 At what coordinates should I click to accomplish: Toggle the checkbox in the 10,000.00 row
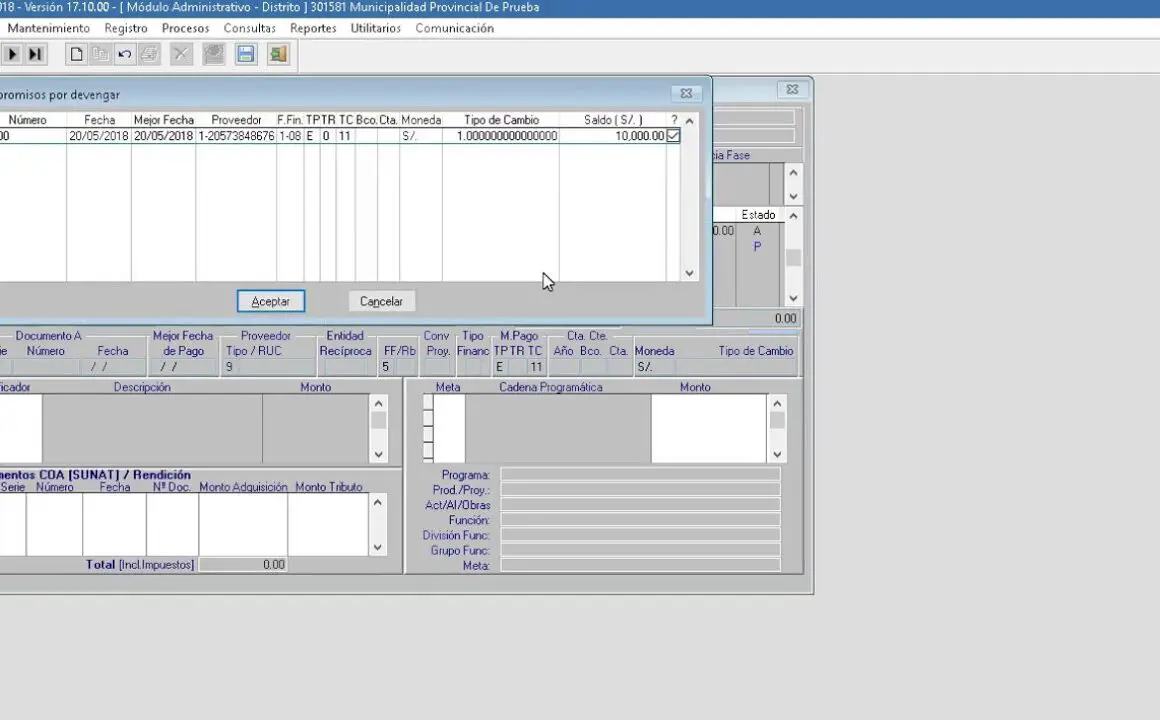[673, 135]
